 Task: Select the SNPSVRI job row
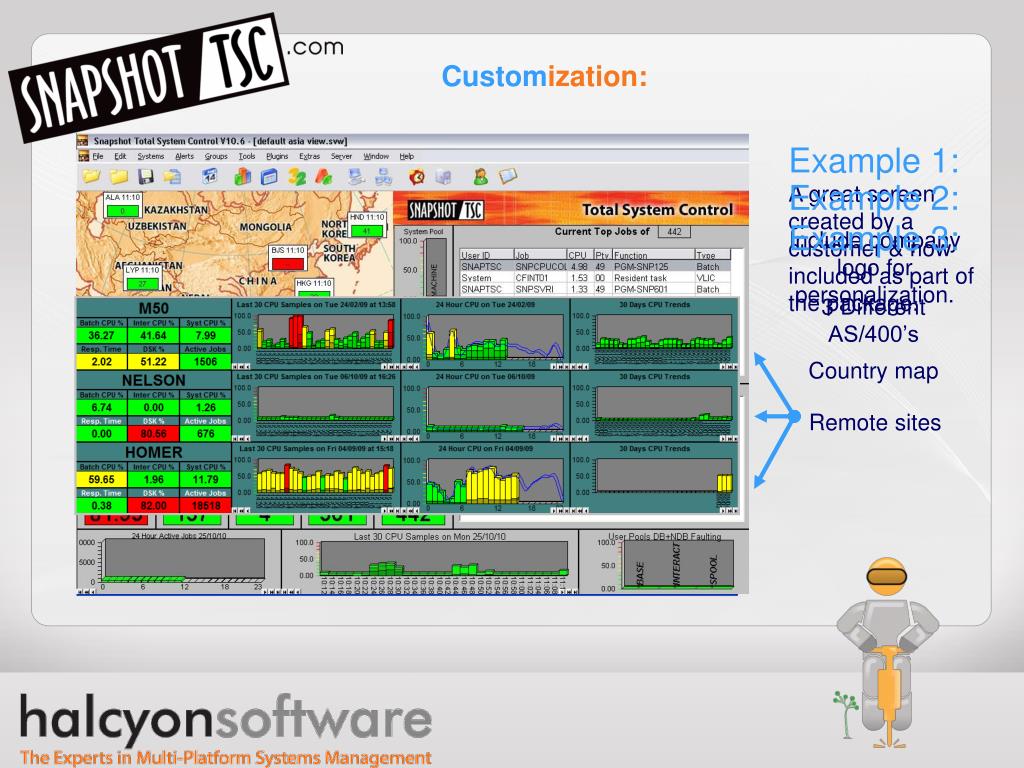[594, 289]
